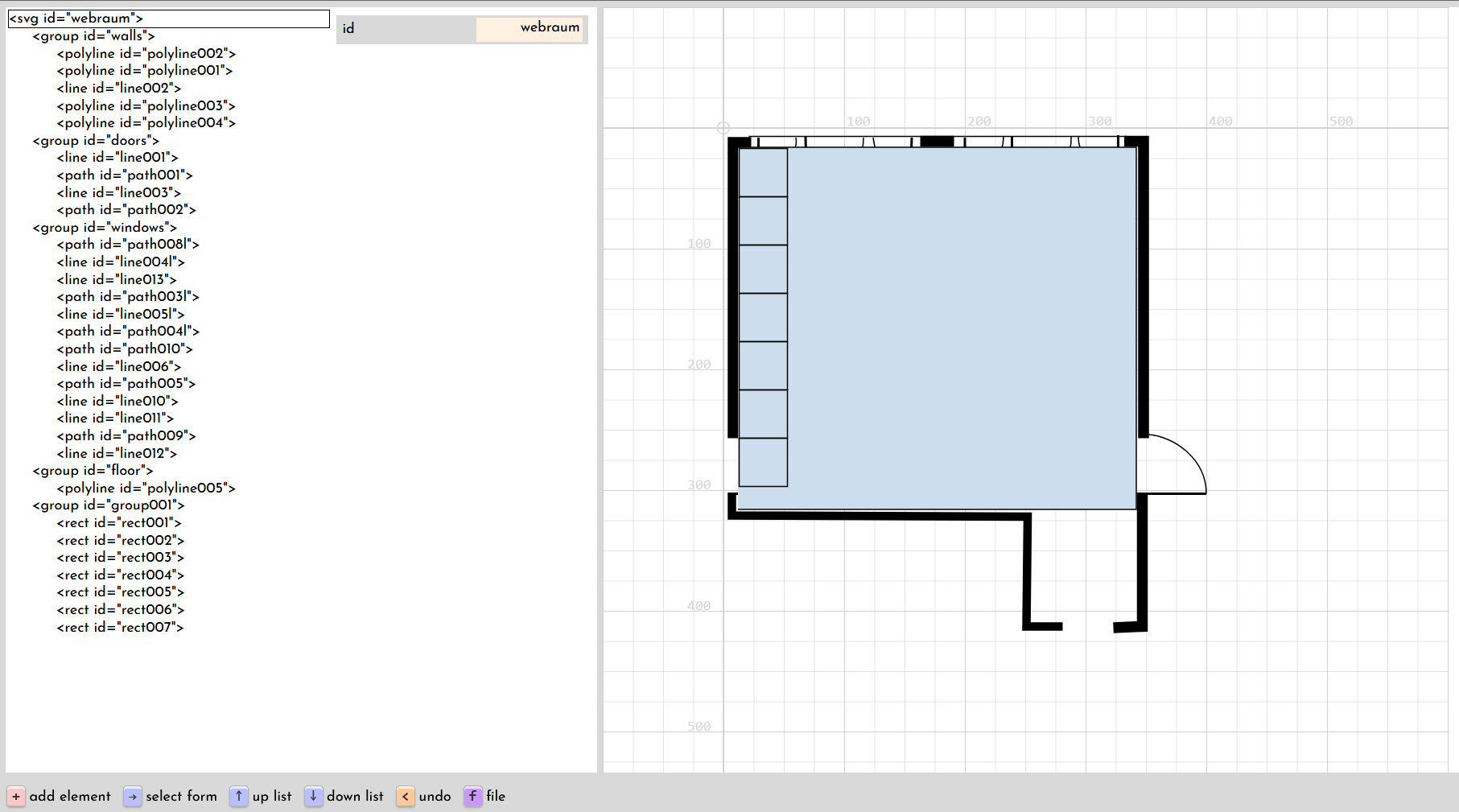Select path id="path009" row
Image resolution: width=1459 pixels, height=812 pixels.
coord(126,436)
